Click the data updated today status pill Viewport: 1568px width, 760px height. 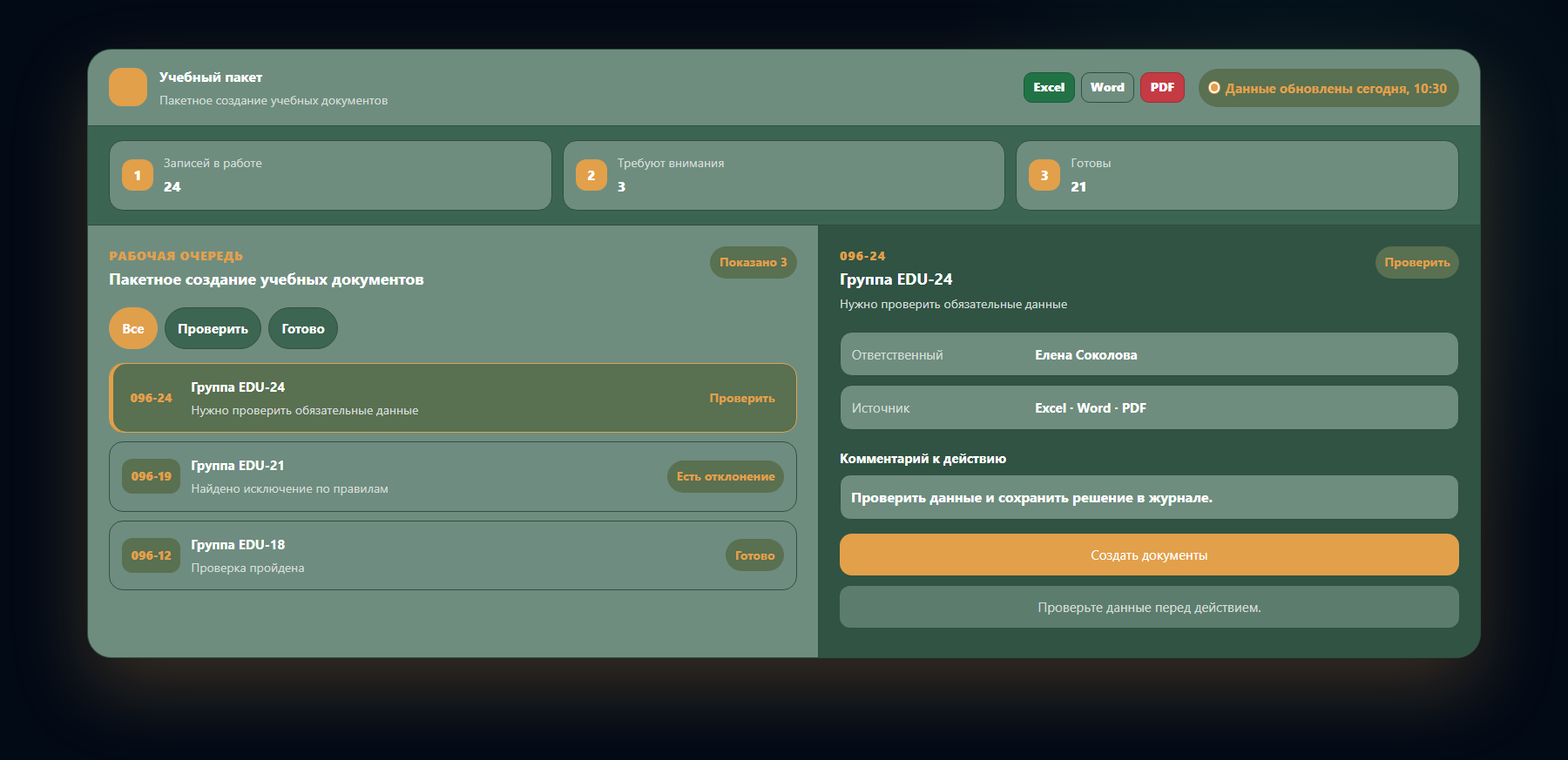(x=1328, y=88)
